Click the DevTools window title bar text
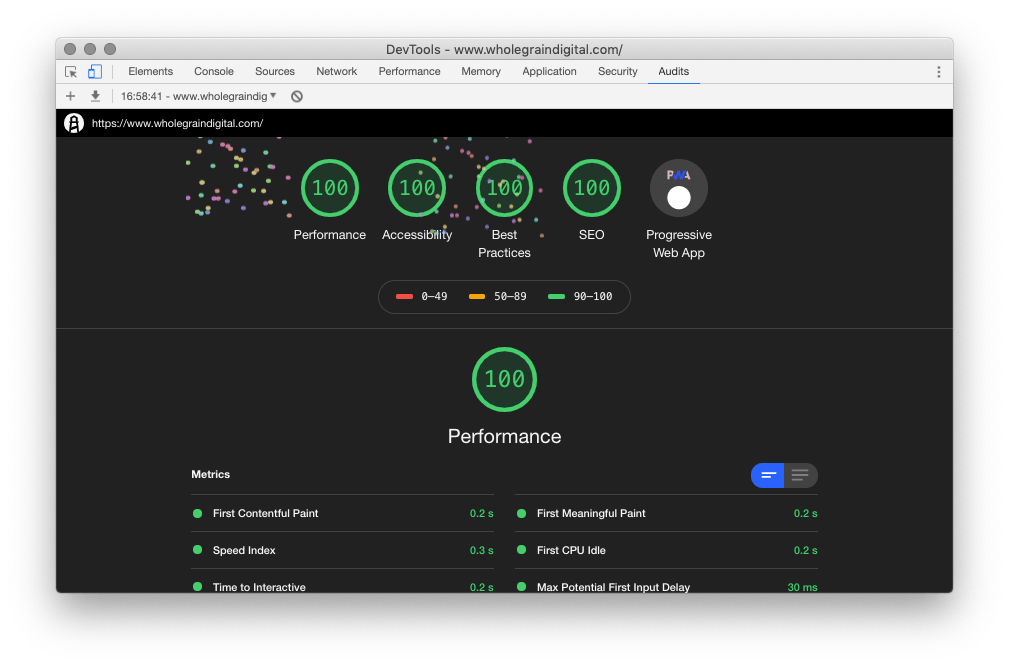This screenshot has width=1009, height=667. pyautogui.click(x=504, y=50)
